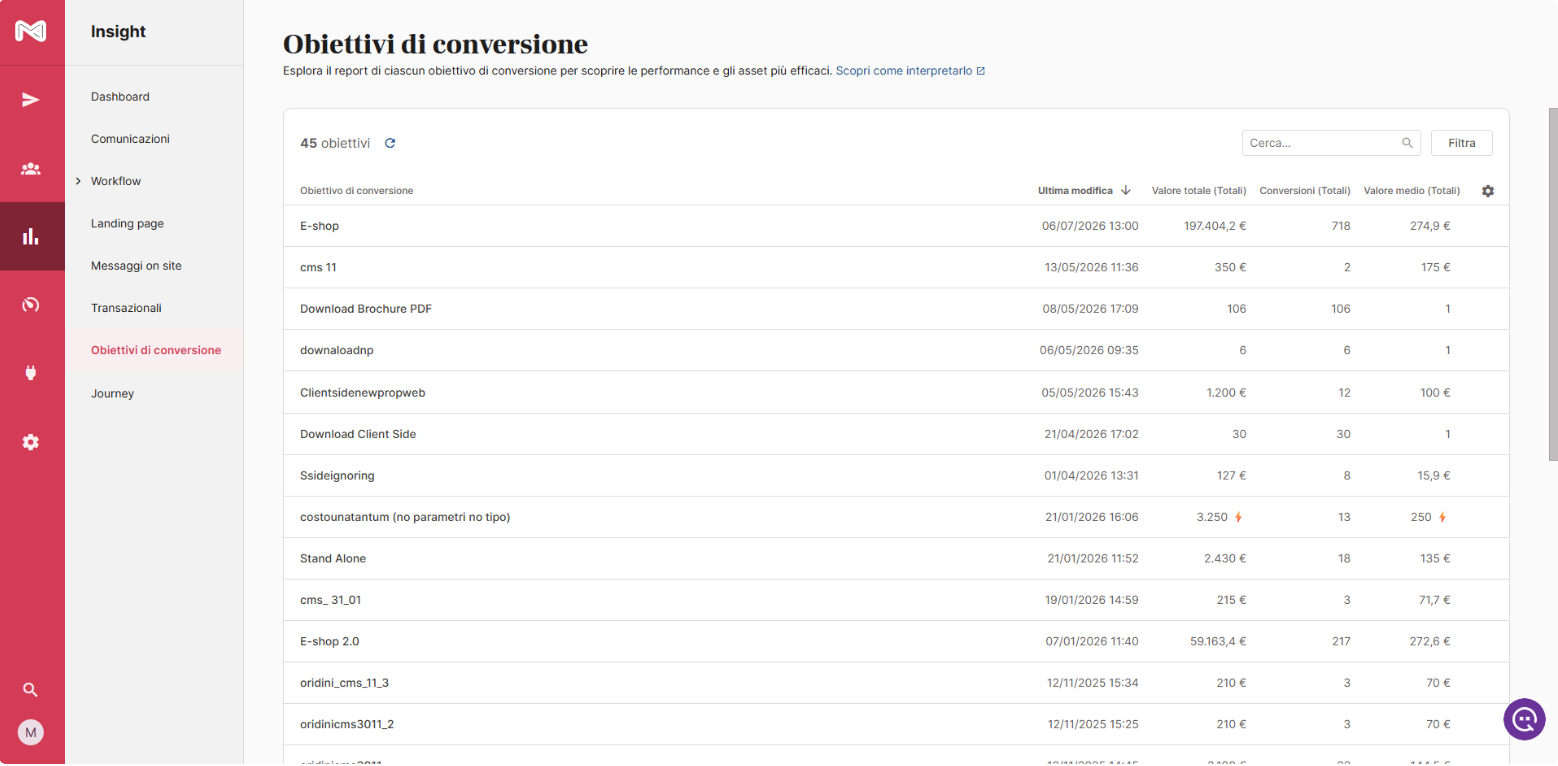Open the Ssideignoring objective
The width and height of the screenshot is (1558, 766).
(x=337, y=476)
